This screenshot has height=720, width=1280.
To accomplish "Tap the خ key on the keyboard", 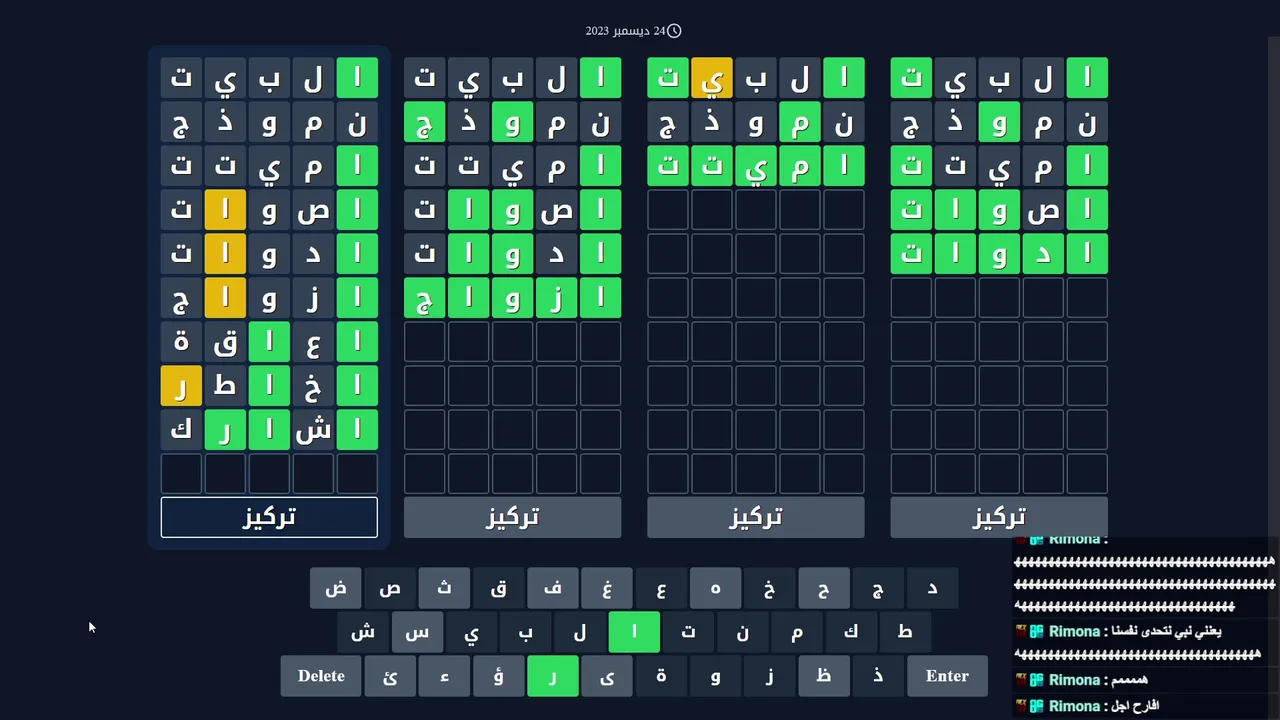I will click(769, 588).
